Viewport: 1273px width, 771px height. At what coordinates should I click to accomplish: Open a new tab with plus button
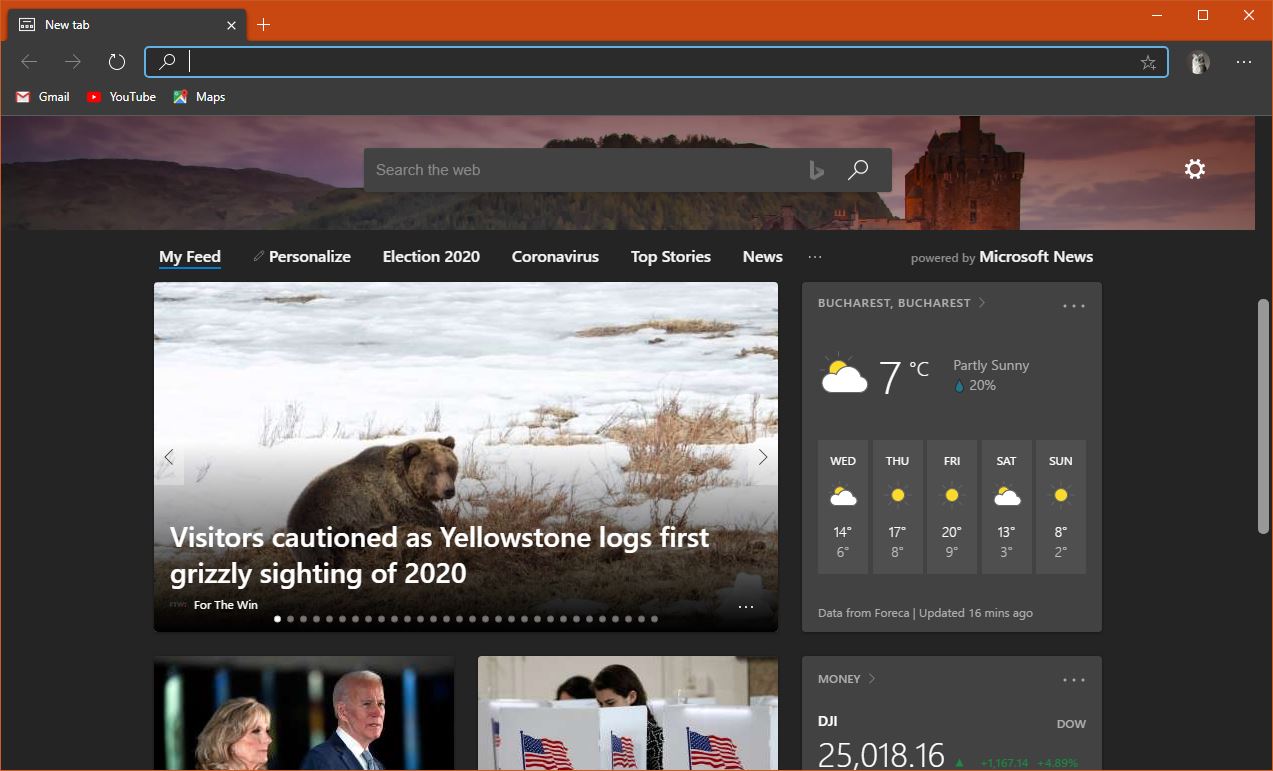coord(264,25)
